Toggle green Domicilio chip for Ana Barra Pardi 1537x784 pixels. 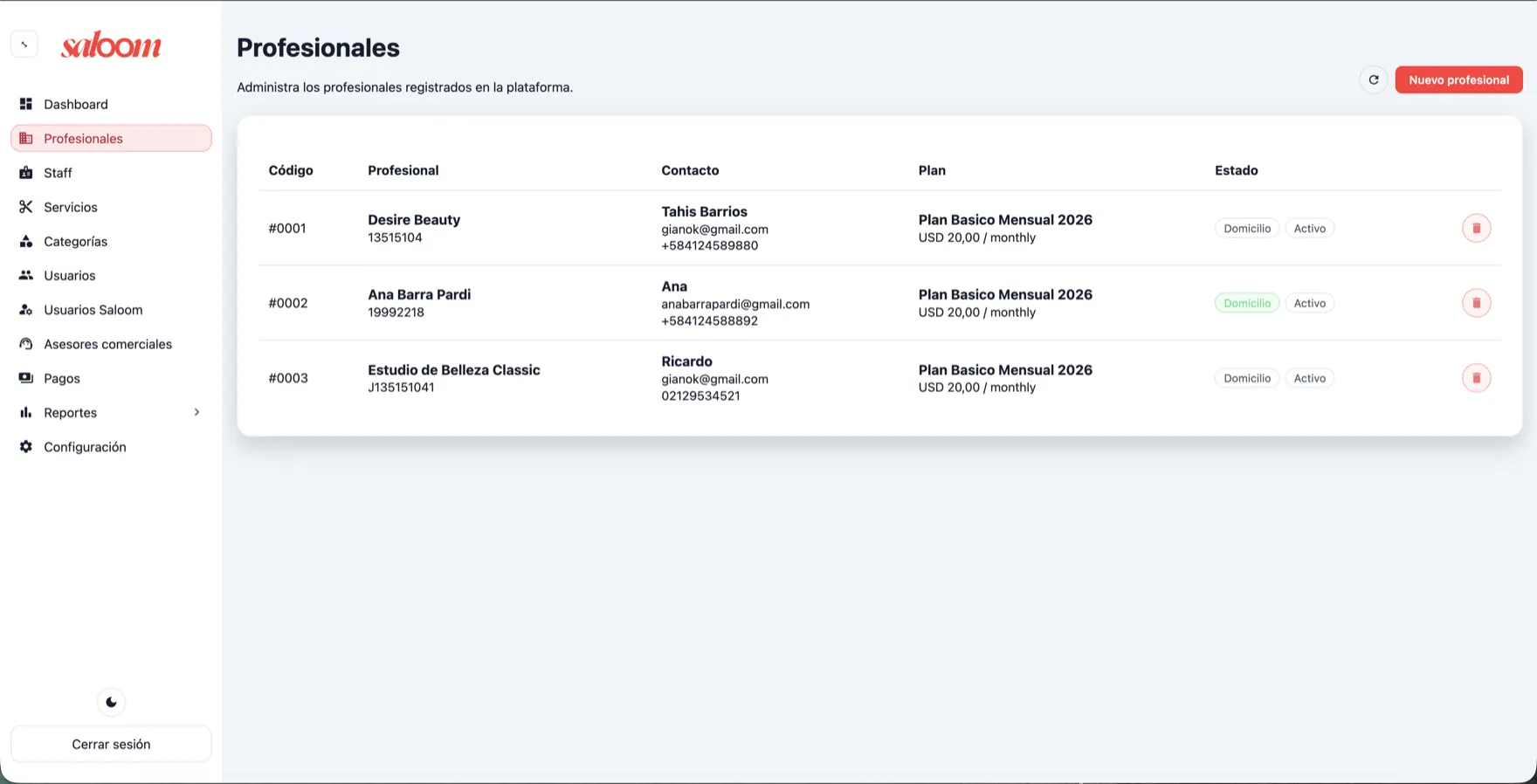[x=1247, y=303]
